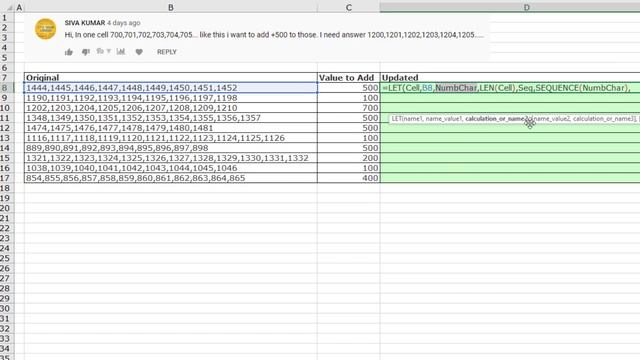Click cell starting with 1038,1039,1040
The width and height of the screenshot is (640, 360).
tap(171, 168)
